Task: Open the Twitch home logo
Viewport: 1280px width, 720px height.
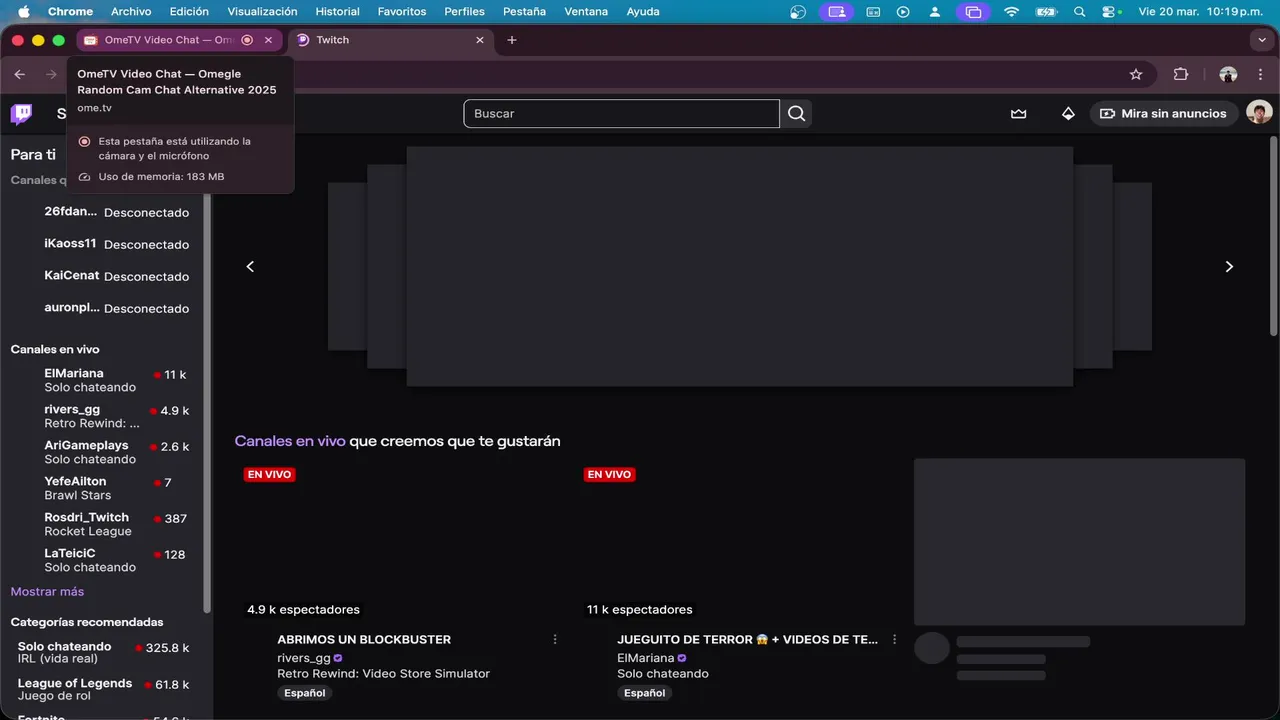Action: 21,113
